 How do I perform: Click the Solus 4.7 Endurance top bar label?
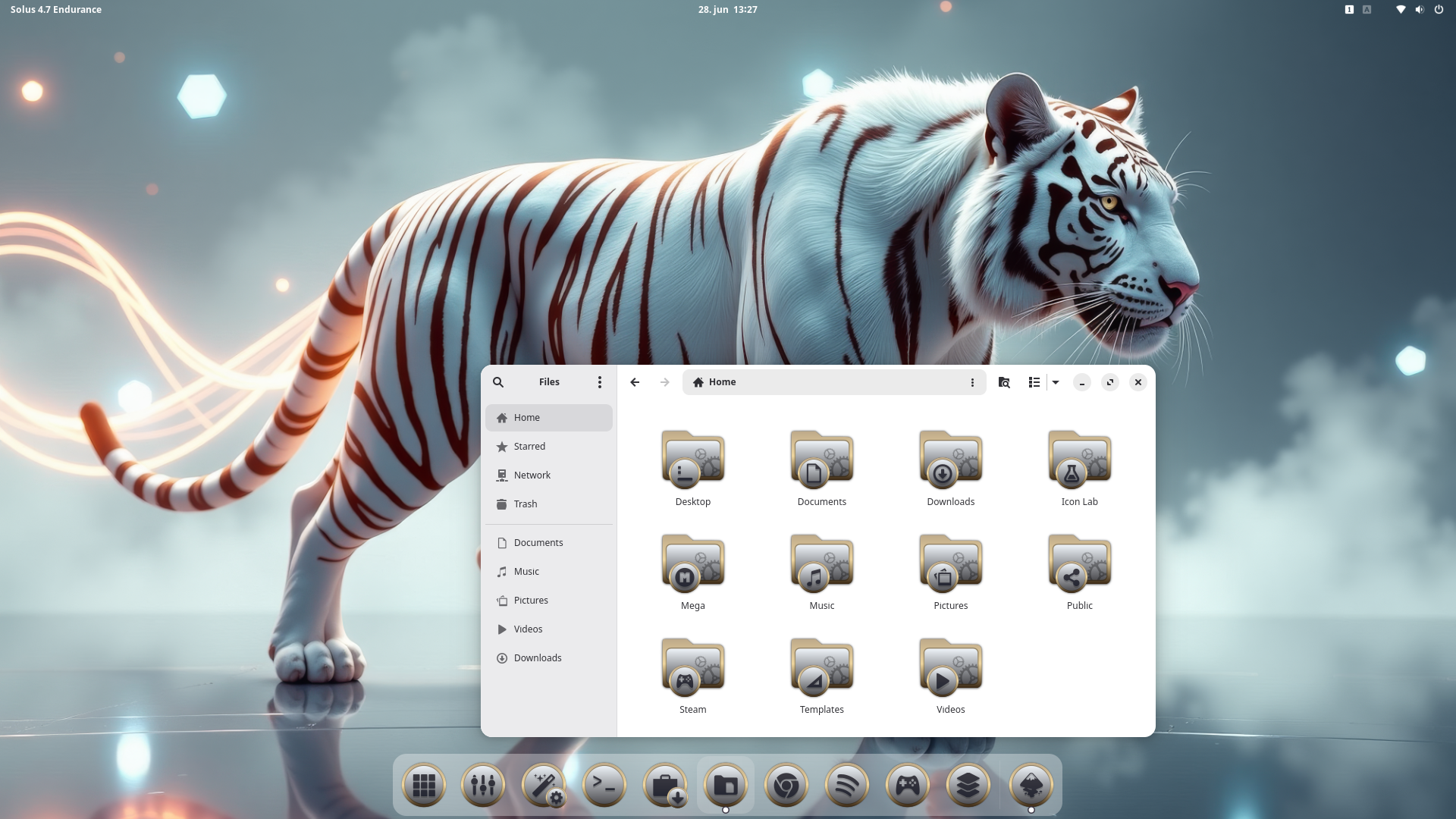click(x=56, y=10)
